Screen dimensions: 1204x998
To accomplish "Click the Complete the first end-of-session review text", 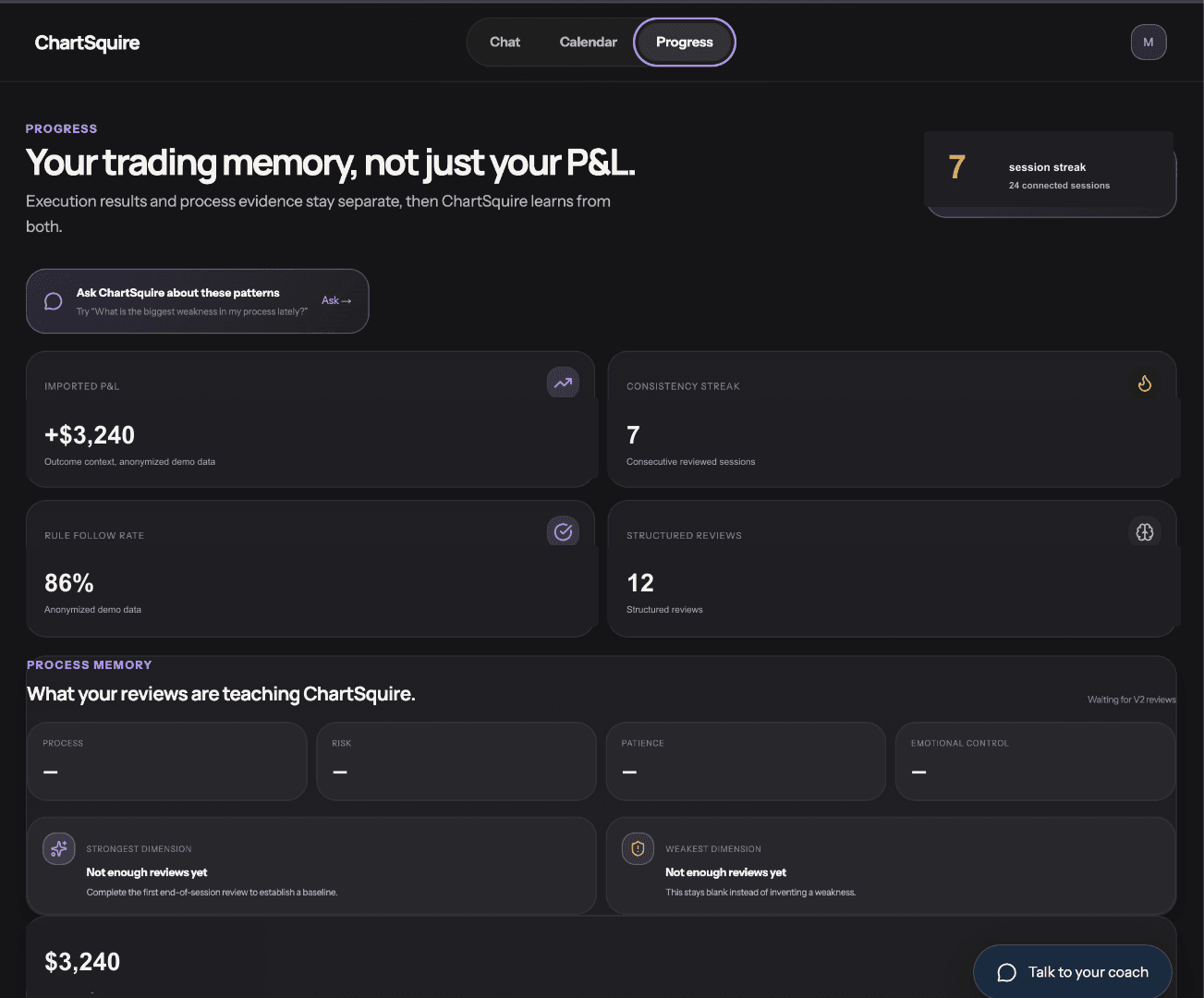I will [212, 893].
